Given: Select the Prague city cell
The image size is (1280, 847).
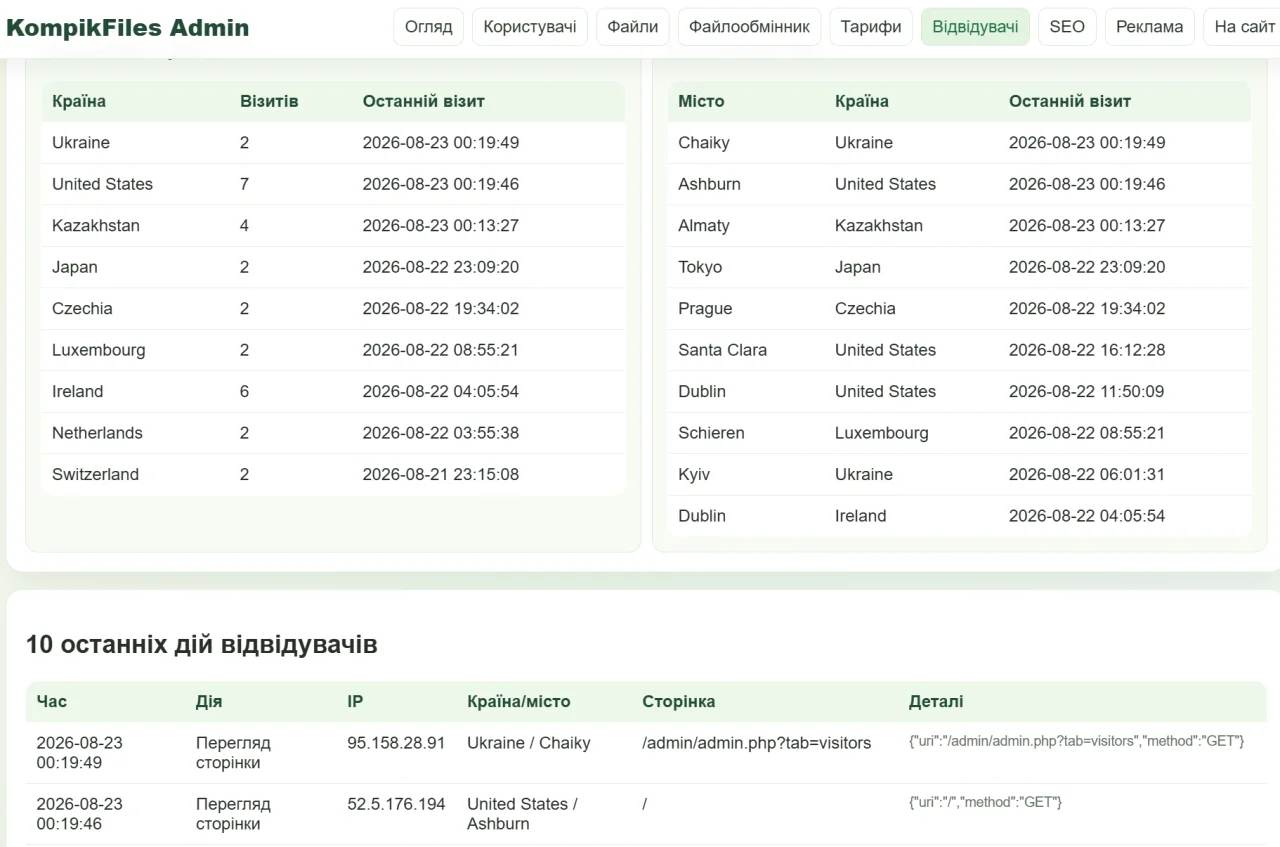Looking at the screenshot, I should (x=705, y=309).
